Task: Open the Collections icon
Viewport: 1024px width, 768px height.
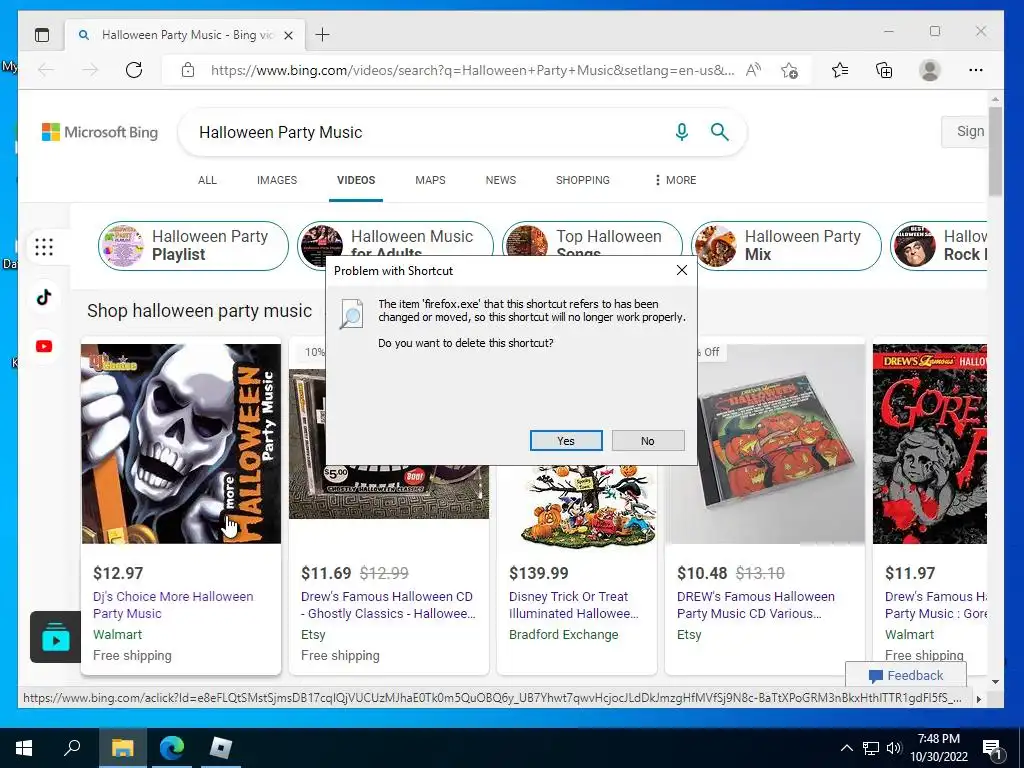Action: (884, 70)
